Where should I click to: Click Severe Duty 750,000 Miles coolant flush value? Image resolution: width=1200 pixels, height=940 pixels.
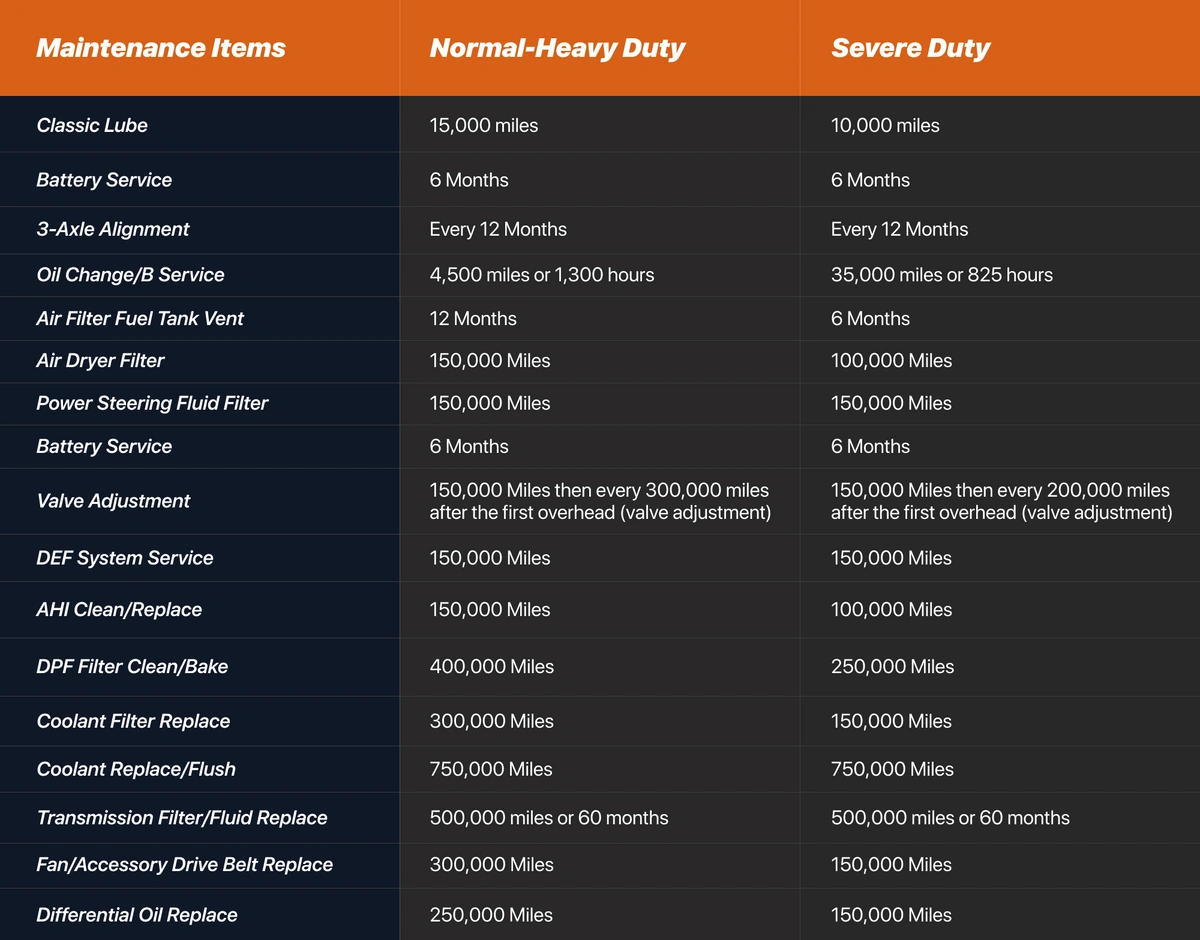(892, 769)
